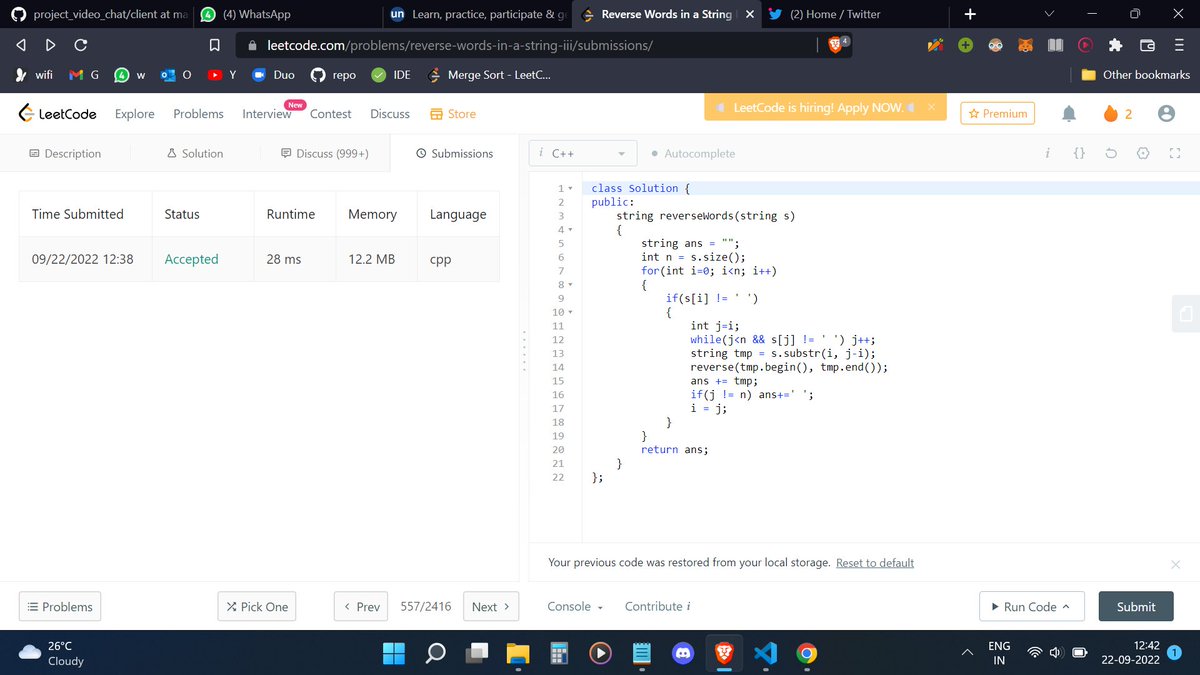
Task: Collapse code fold at line 4
Action: click(x=570, y=229)
